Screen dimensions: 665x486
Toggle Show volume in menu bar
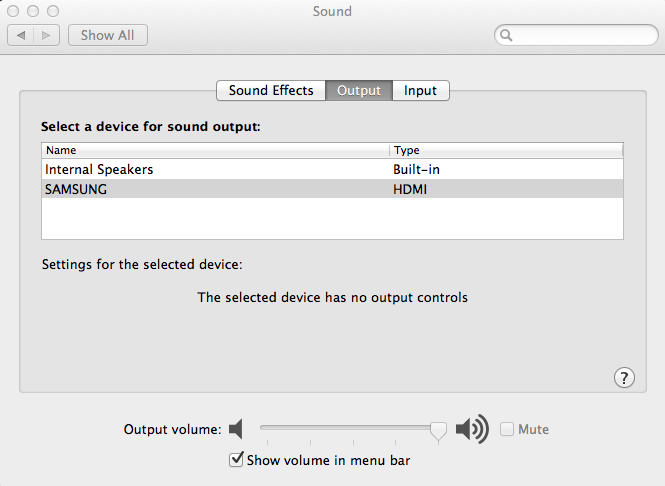[237, 460]
